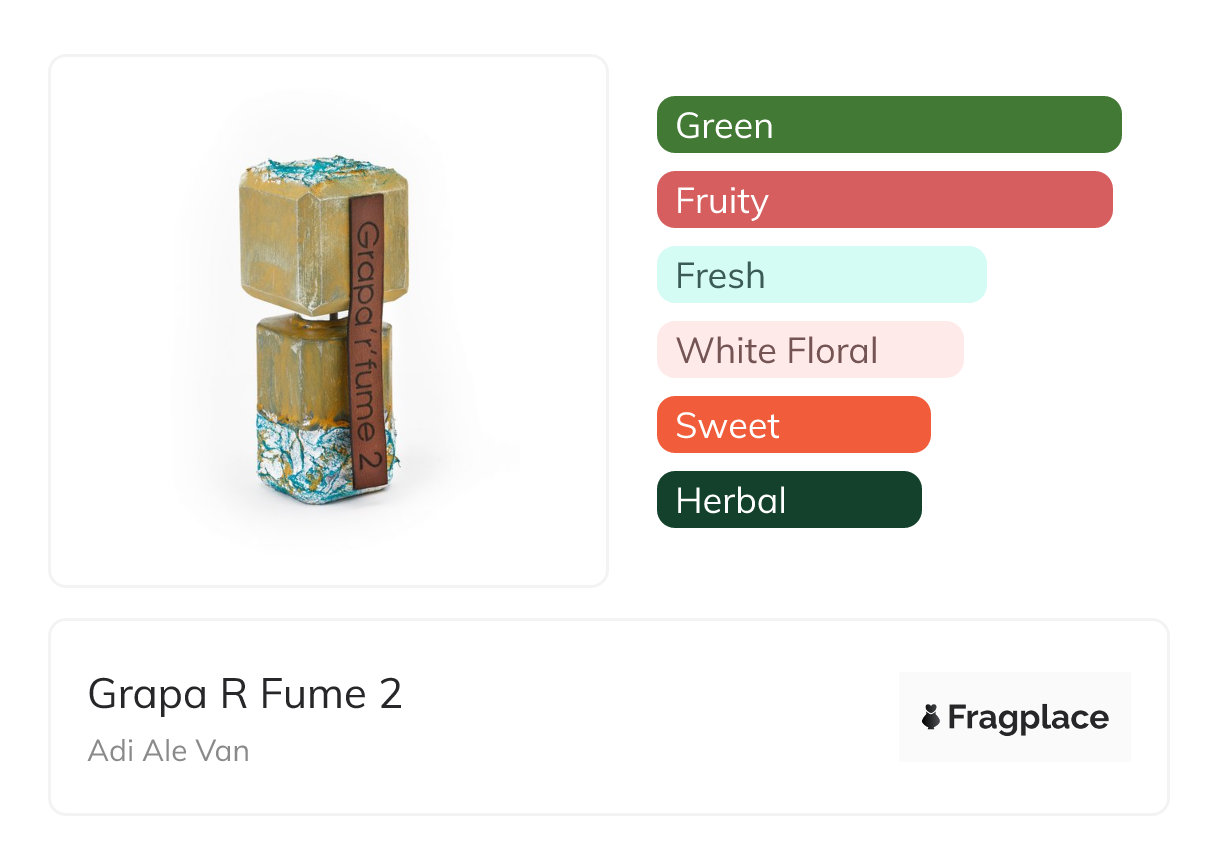The height and width of the screenshot is (864, 1218).
Task: Select the Fruity accord bar
Action: (x=884, y=200)
